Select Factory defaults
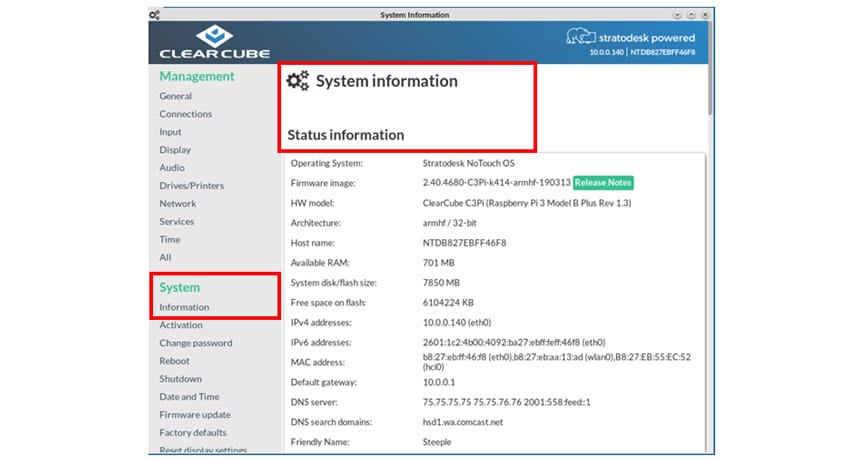Screen dimensions: 850x461 pyautogui.click(x=192, y=432)
